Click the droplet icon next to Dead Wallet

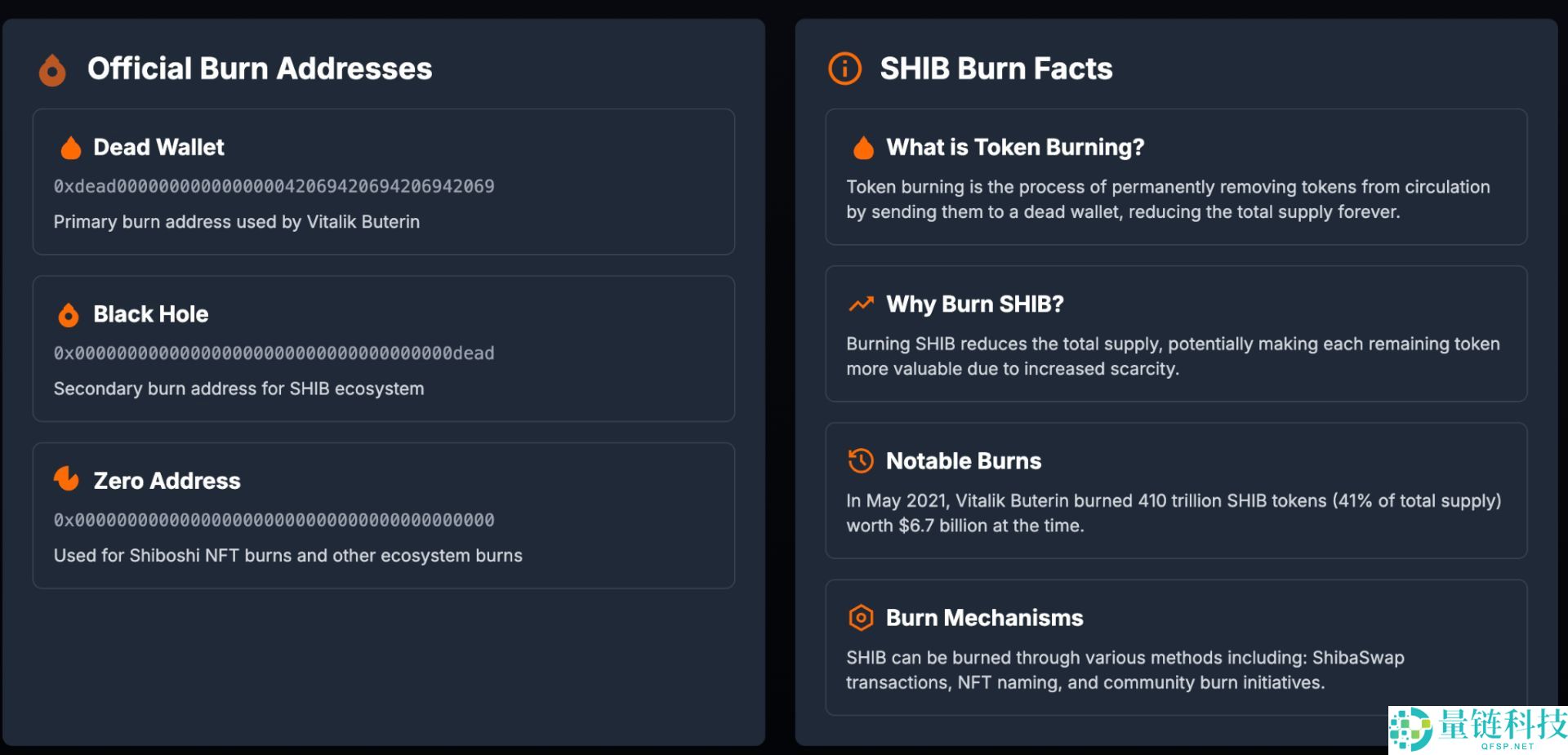(x=71, y=148)
